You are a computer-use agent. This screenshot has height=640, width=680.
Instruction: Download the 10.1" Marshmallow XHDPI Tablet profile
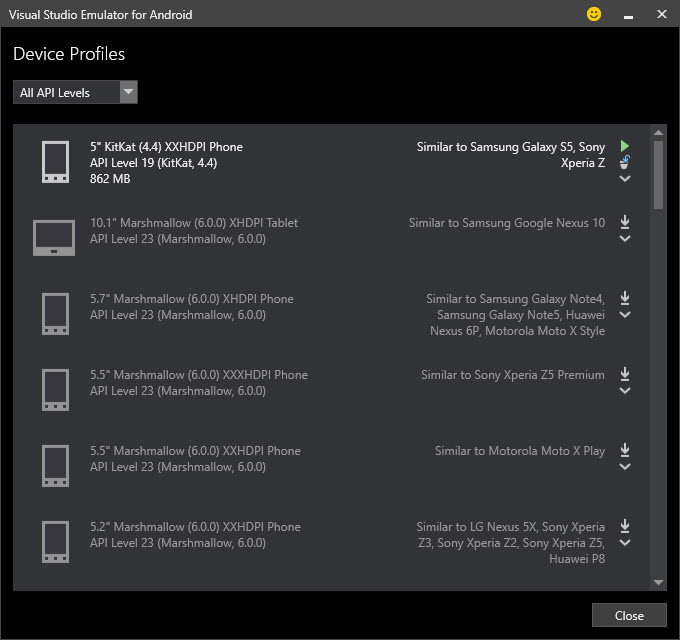[x=625, y=222]
